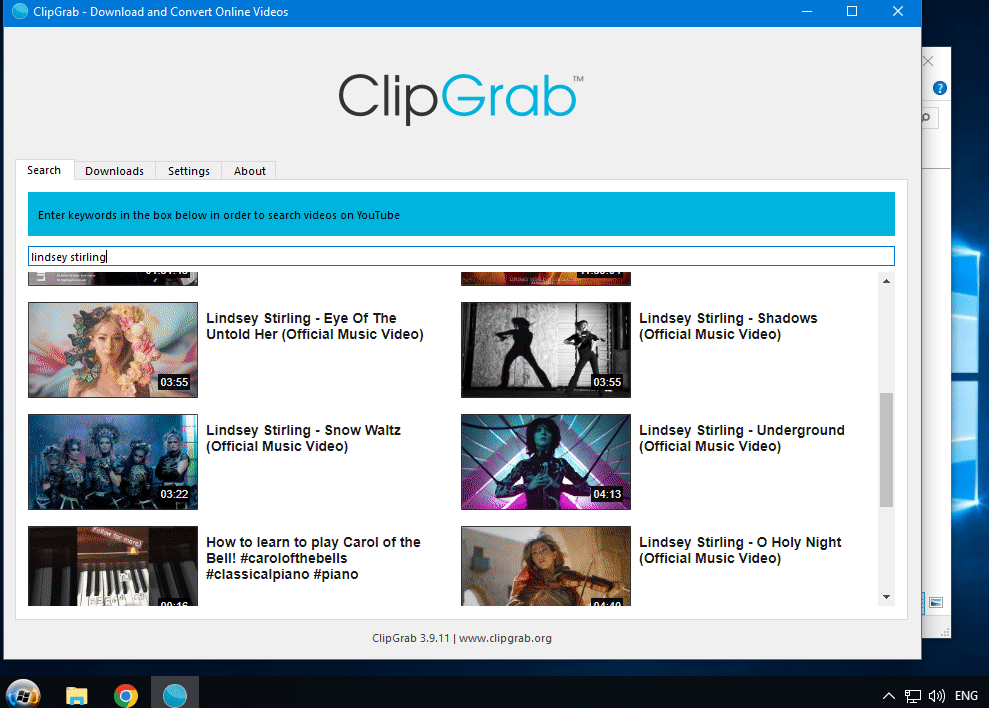The width and height of the screenshot is (989, 708).
Task: Show hidden system tray icons
Action: 888,696
